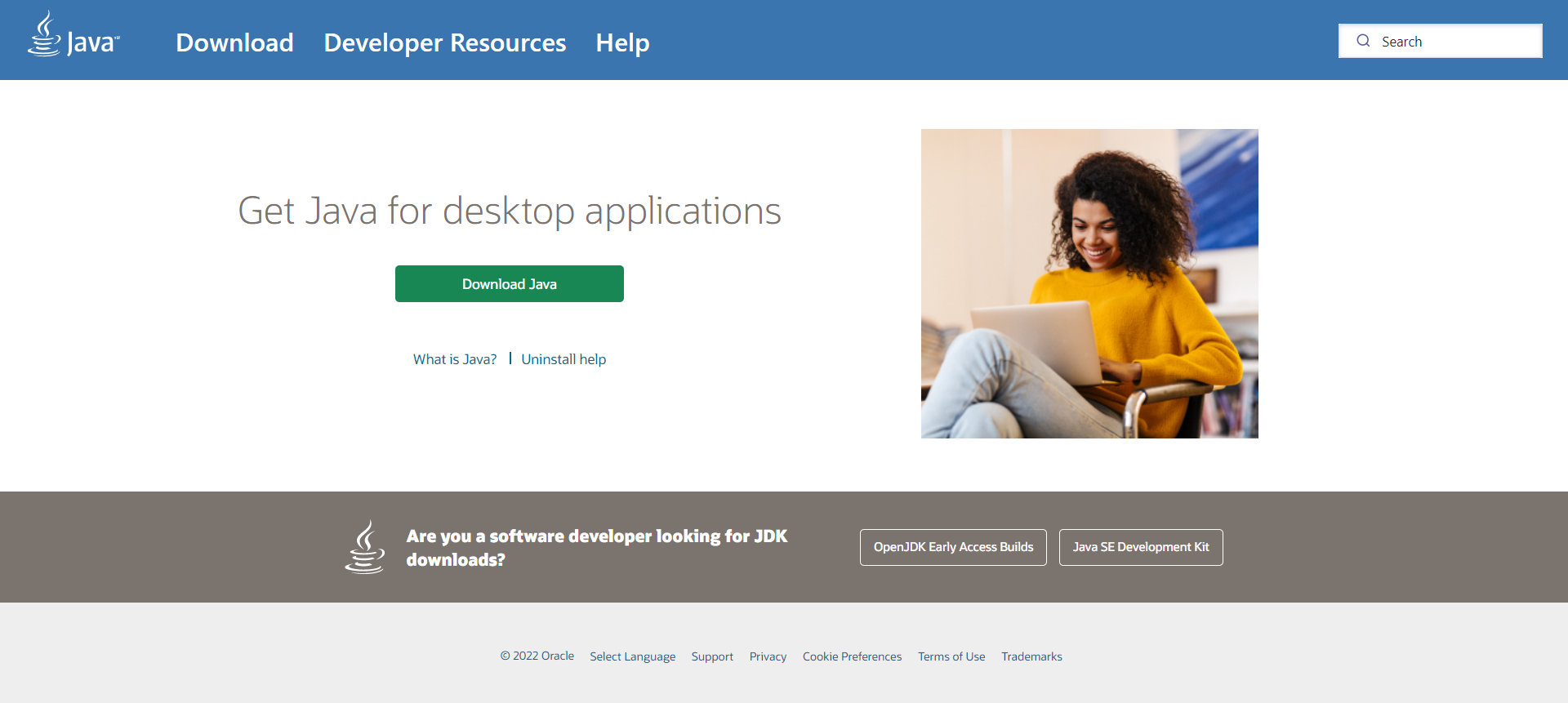Screen dimensions: 1568x703
Task: Click the software developer JDK downloads question text
Action: pyautogui.click(x=597, y=548)
